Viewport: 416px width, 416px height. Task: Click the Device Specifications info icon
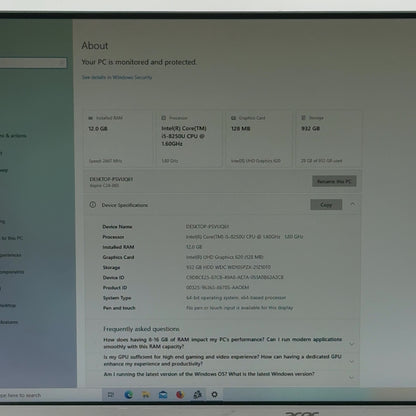click(x=93, y=205)
